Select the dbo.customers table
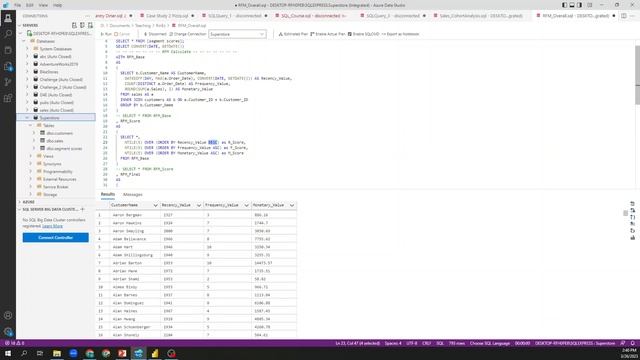The height and width of the screenshot is (360, 640). pyautogui.click(x=60, y=133)
